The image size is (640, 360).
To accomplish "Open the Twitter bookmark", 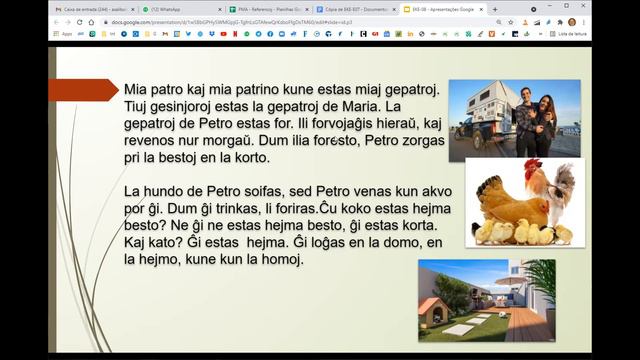I will click(189, 34).
